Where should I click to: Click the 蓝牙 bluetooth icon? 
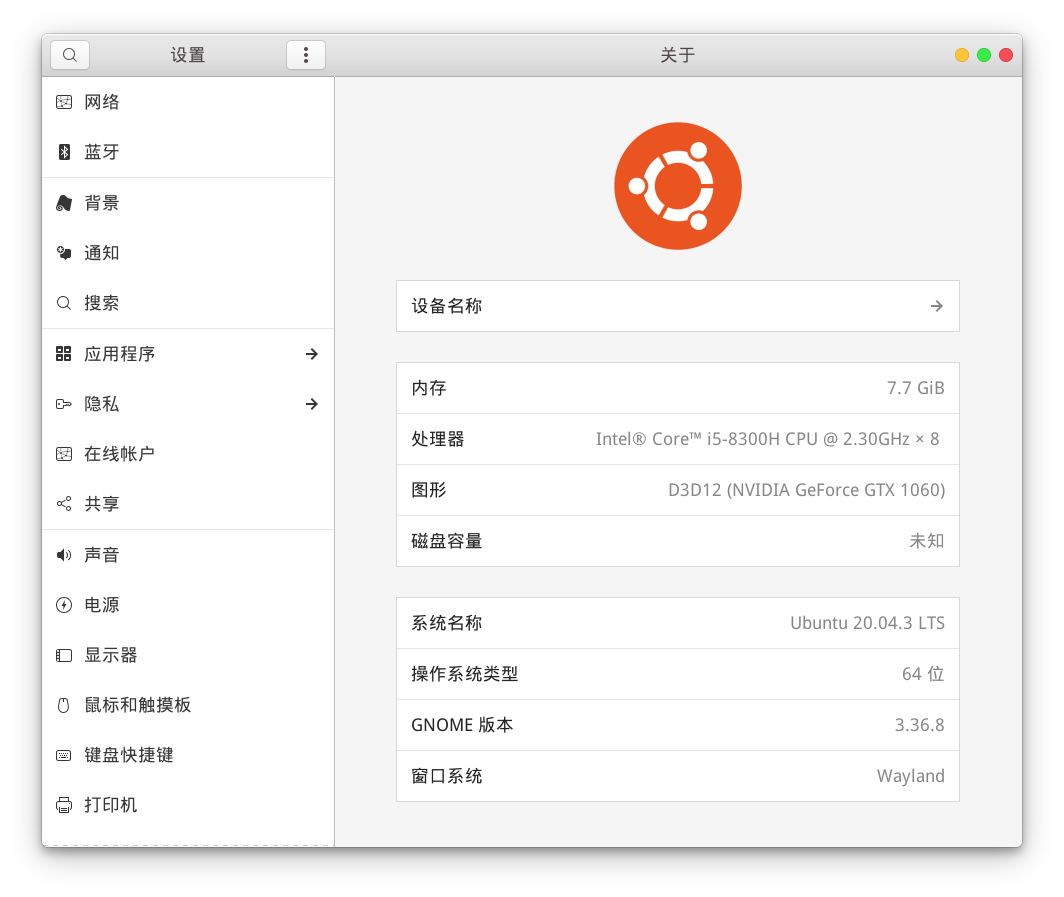(x=64, y=152)
